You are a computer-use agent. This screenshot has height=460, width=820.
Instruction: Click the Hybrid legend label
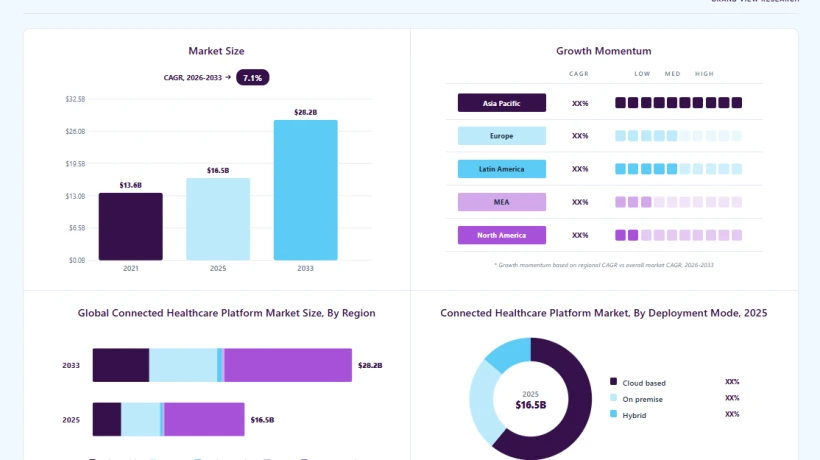[634, 416]
